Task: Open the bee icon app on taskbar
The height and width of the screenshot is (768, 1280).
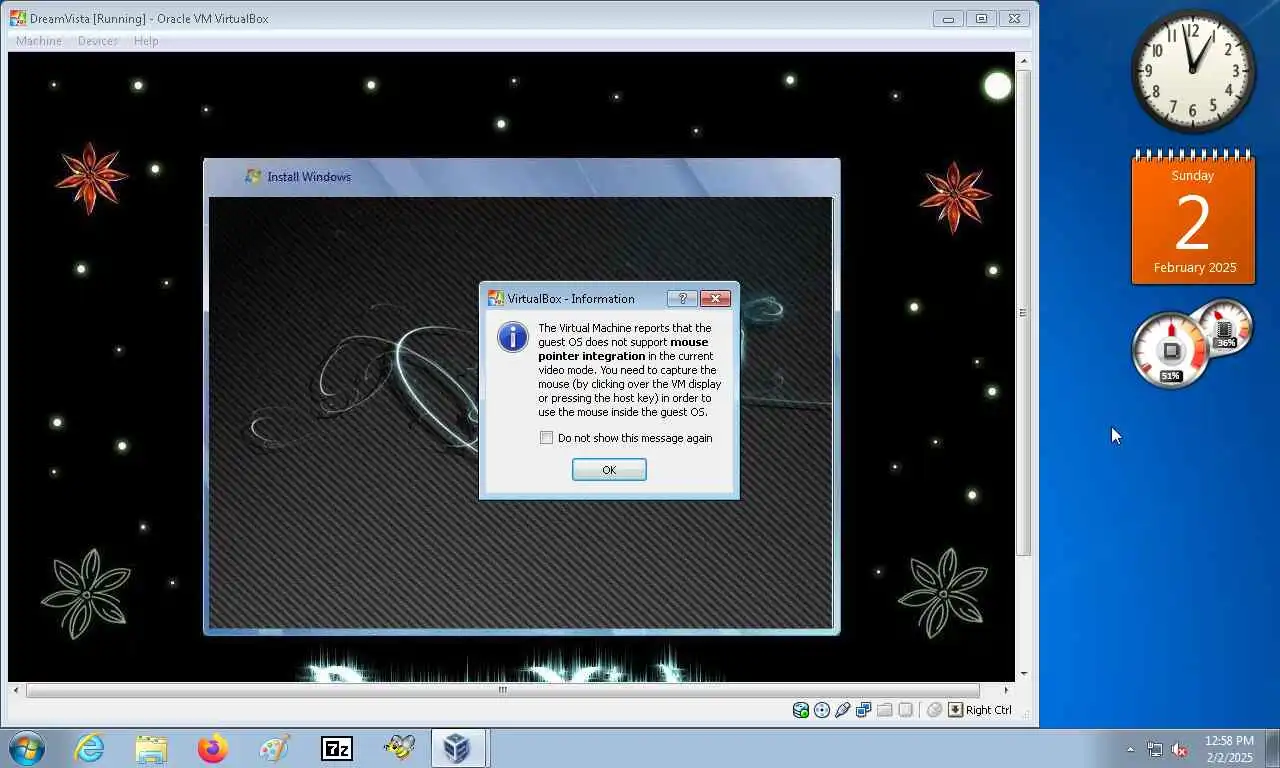Action: (398, 748)
